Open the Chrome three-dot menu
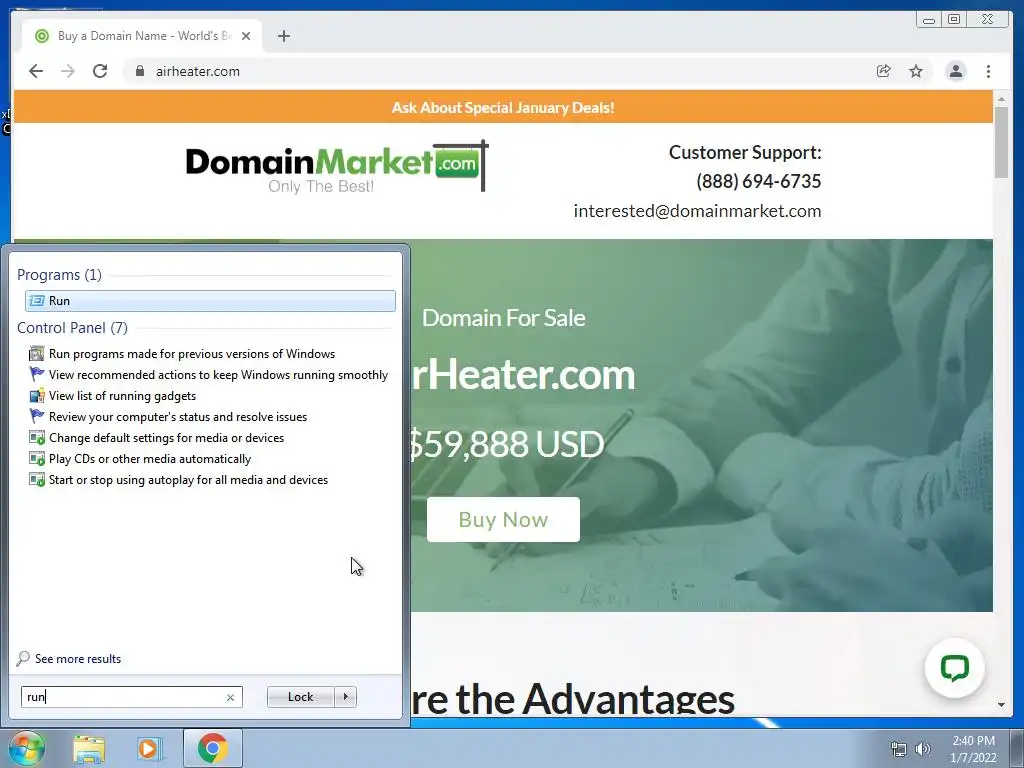 coord(988,71)
